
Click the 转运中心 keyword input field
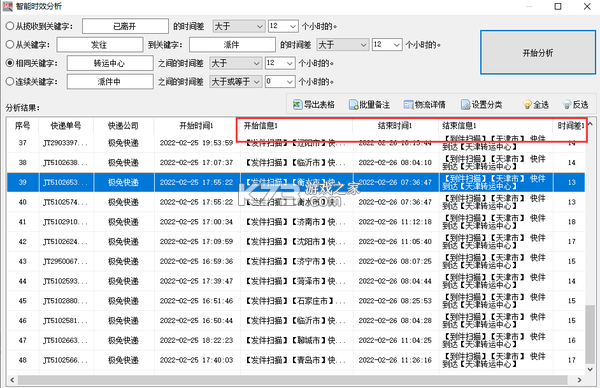click(110, 63)
